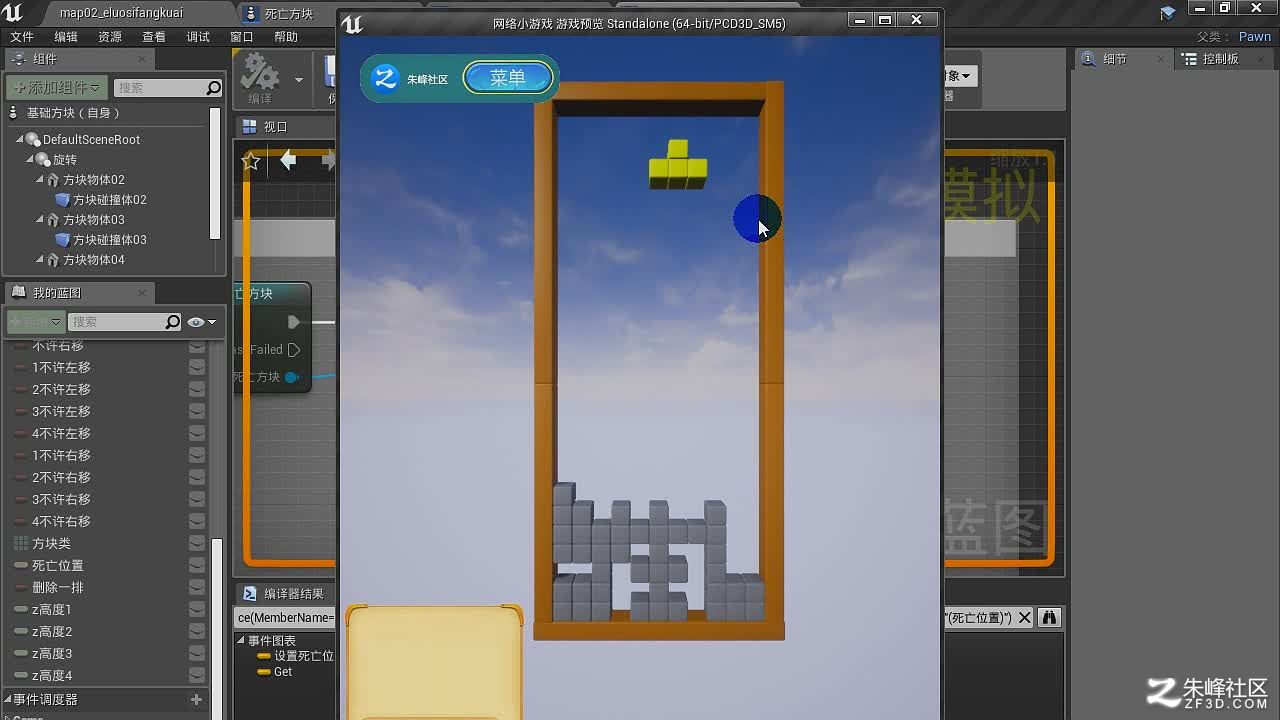Select the 3不许右移 variable
1280x720 pixels.
click(x=61, y=500)
